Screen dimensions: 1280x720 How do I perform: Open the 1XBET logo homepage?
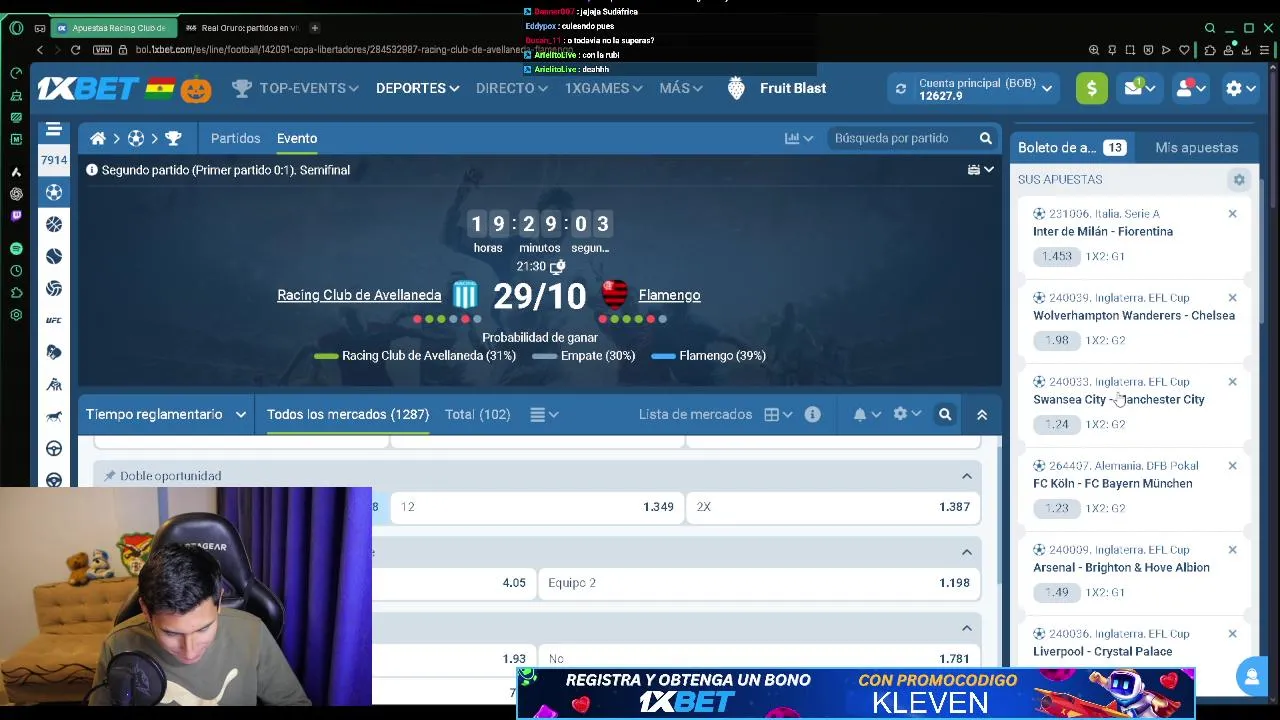coord(88,88)
